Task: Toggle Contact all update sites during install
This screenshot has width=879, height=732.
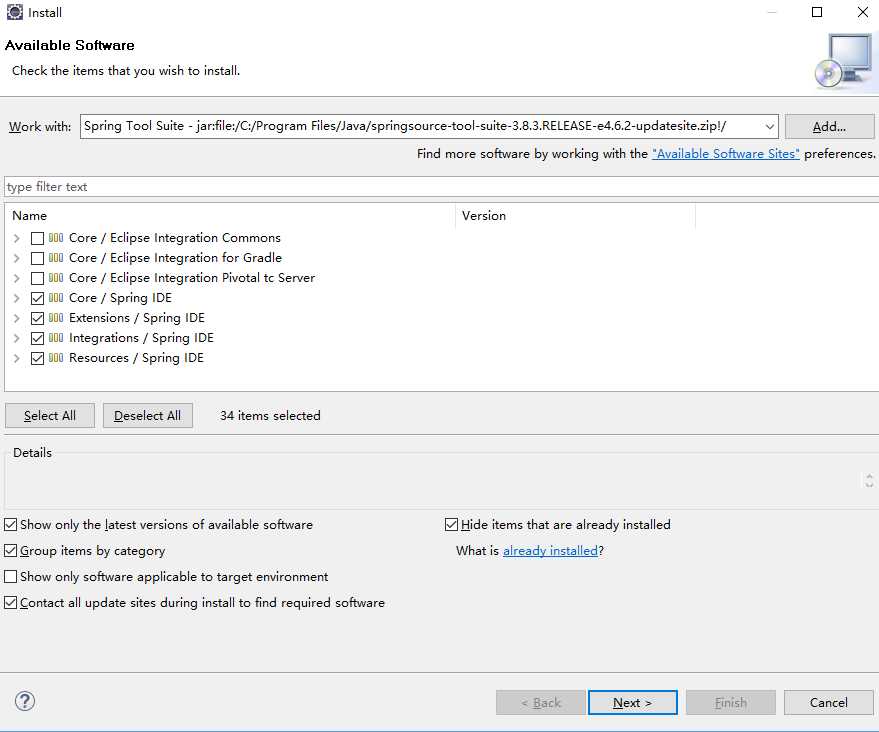Action: coord(11,603)
